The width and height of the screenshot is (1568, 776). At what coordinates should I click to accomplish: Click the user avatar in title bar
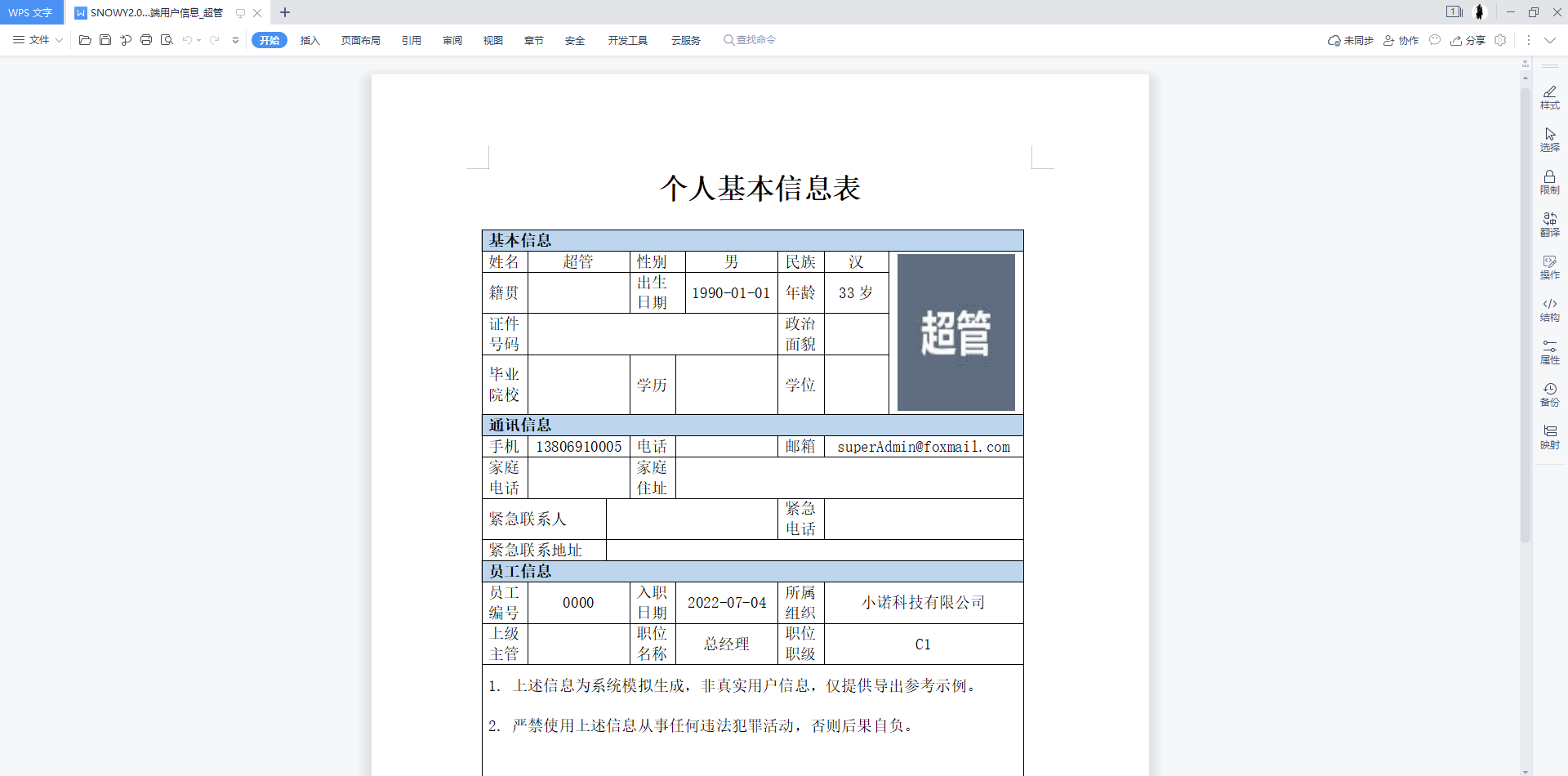coord(1479,12)
